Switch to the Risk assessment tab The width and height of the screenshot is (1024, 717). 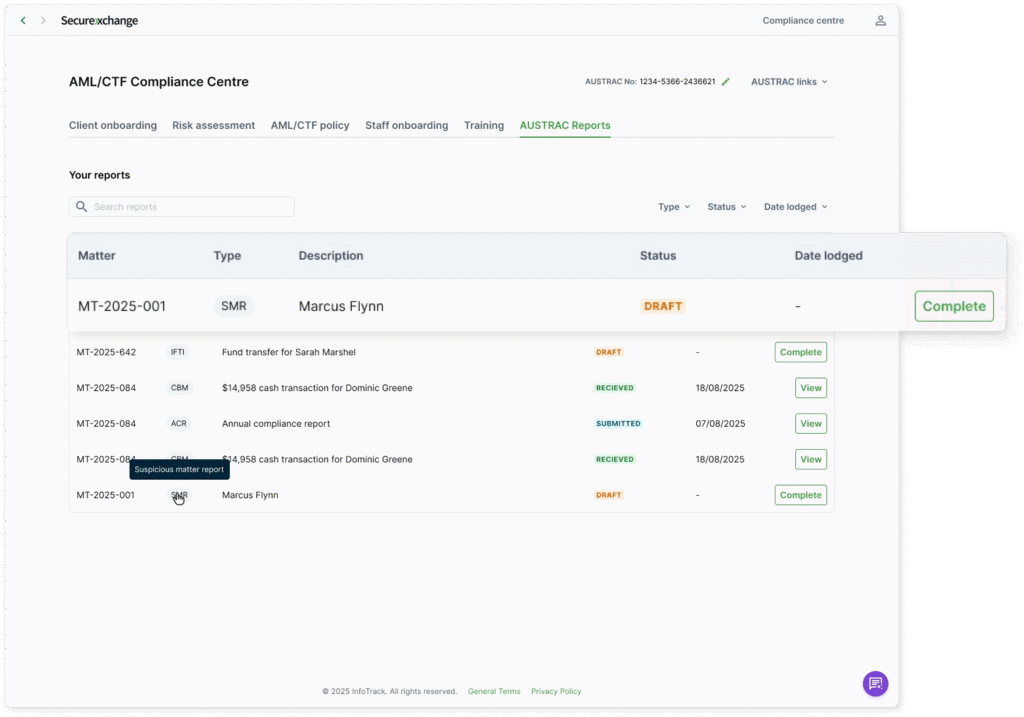pos(213,126)
